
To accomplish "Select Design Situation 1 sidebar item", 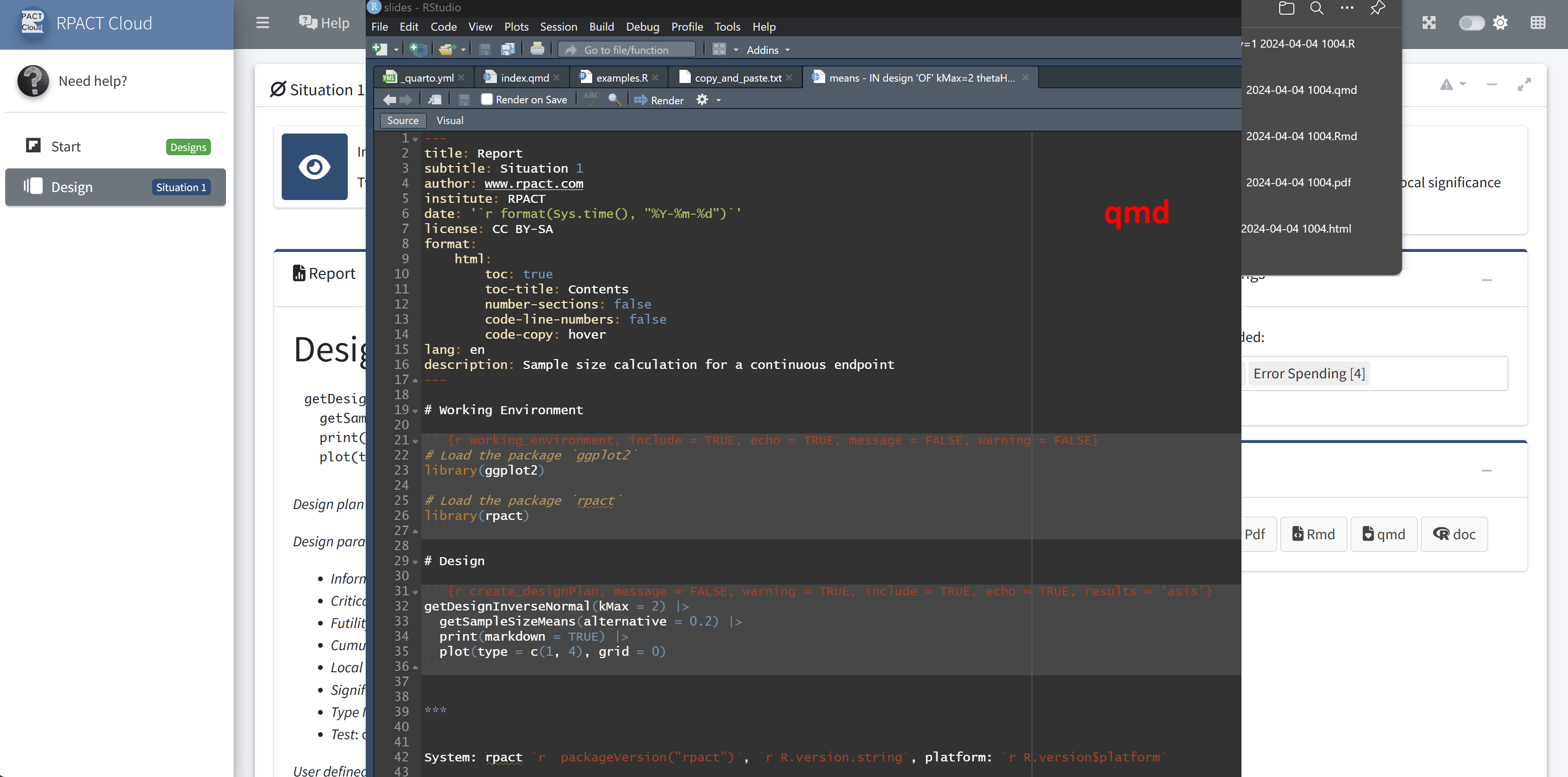I will pyautogui.click(x=115, y=187).
